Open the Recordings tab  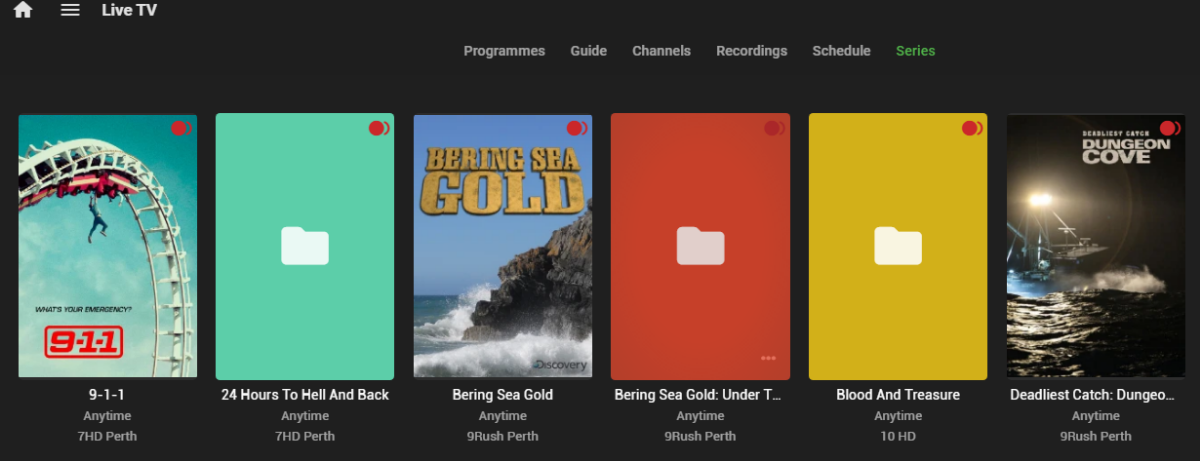point(751,51)
